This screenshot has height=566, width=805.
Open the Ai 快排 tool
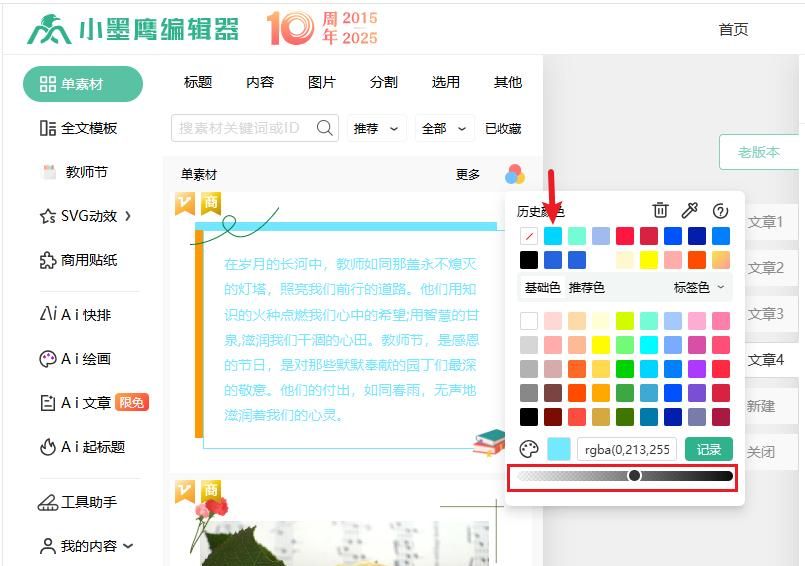[x=75, y=314]
